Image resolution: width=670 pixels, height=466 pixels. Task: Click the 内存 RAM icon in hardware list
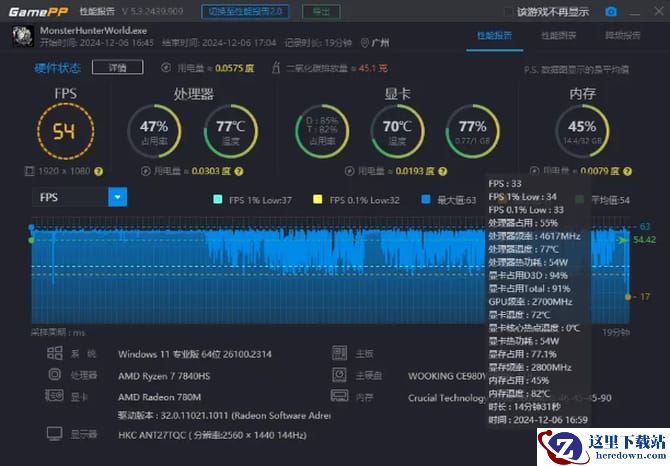click(339, 396)
